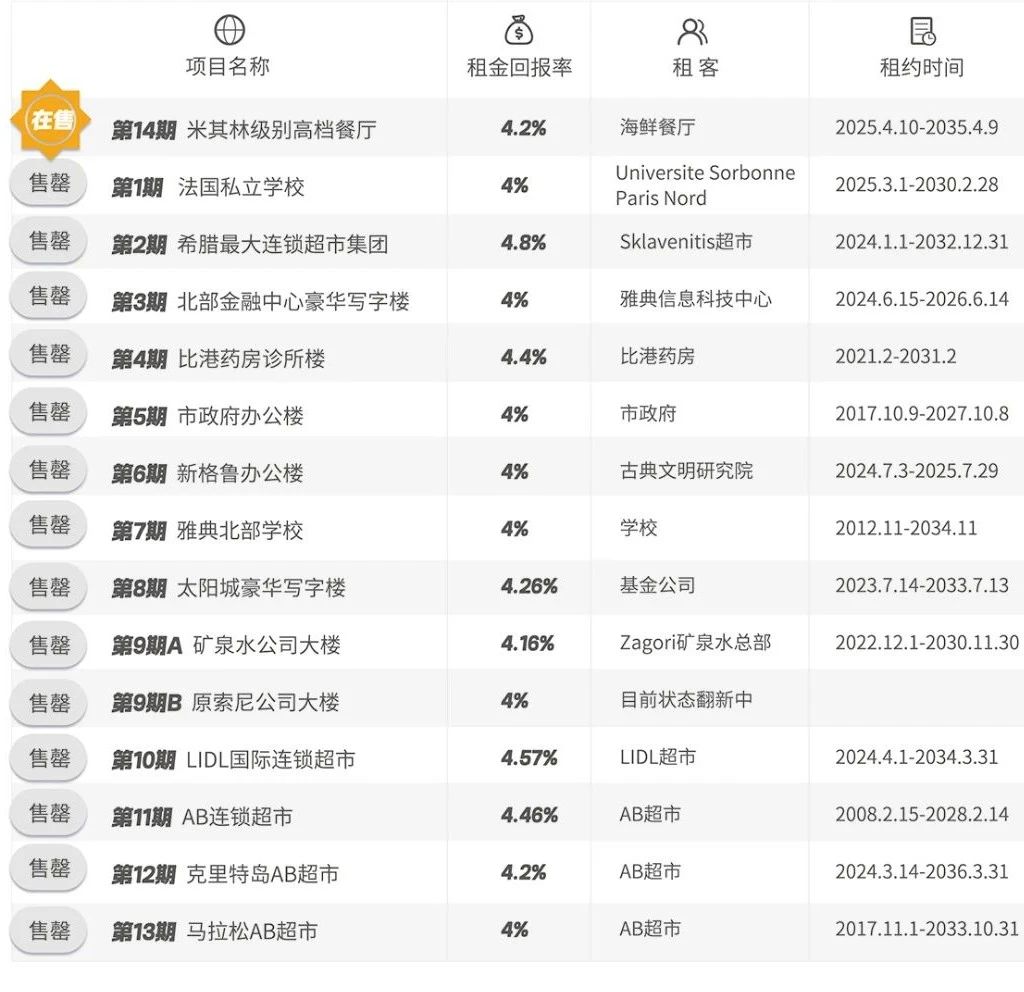This screenshot has width=1024, height=992.
Task: Click the 项目名称 column header
Action: (x=227, y=66)
